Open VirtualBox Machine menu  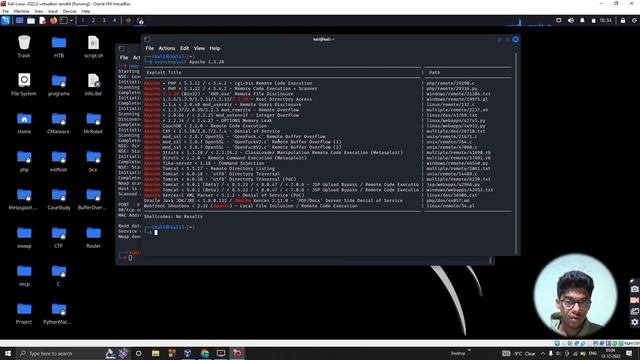pyautogui.click(x=22, y=11)
